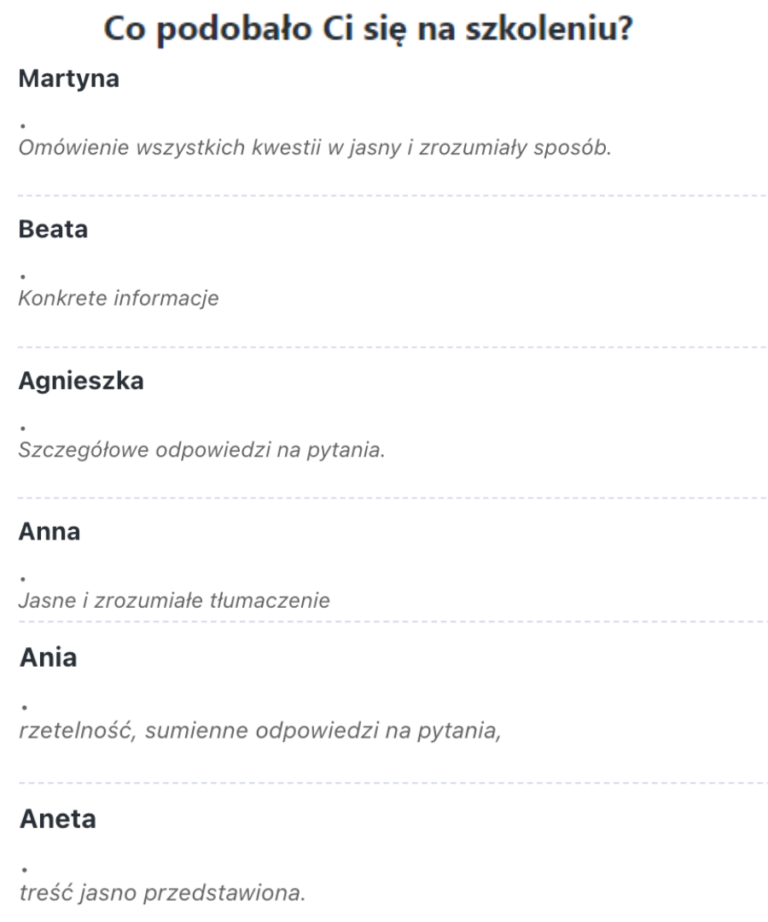Click Martyna's comment about "Omówienie wszystkich kwestii"

(314, 148)
